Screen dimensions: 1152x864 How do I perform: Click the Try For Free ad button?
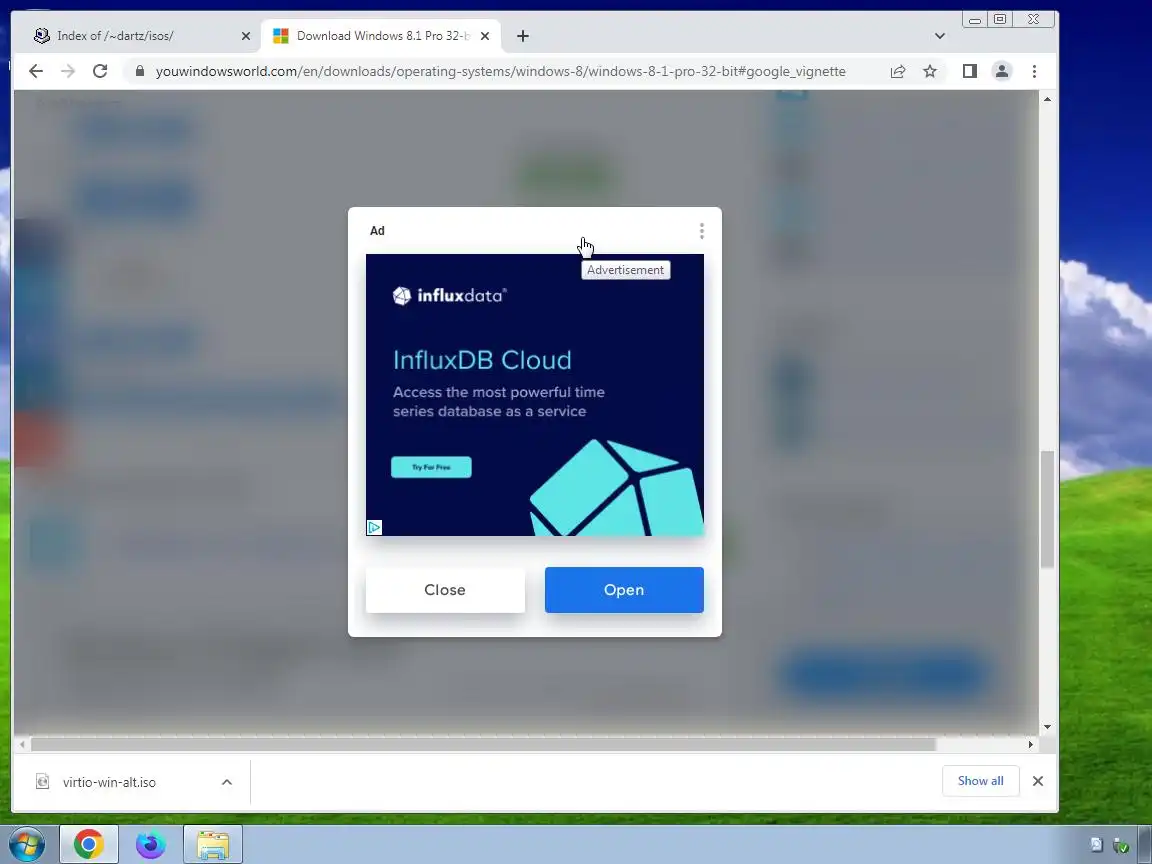[431, 467]
